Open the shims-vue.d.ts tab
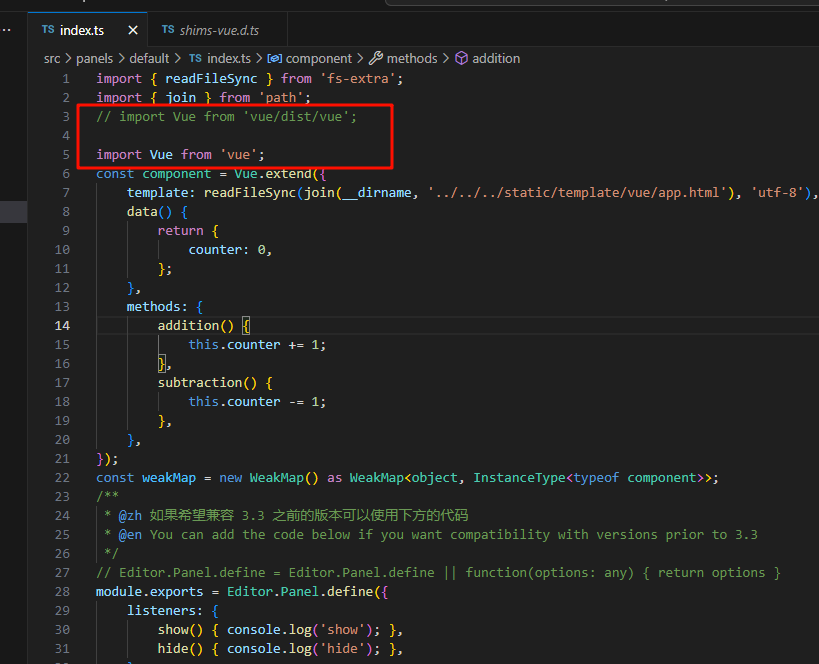The width and height of the screenshot is (819, 664). coord(217,30)
